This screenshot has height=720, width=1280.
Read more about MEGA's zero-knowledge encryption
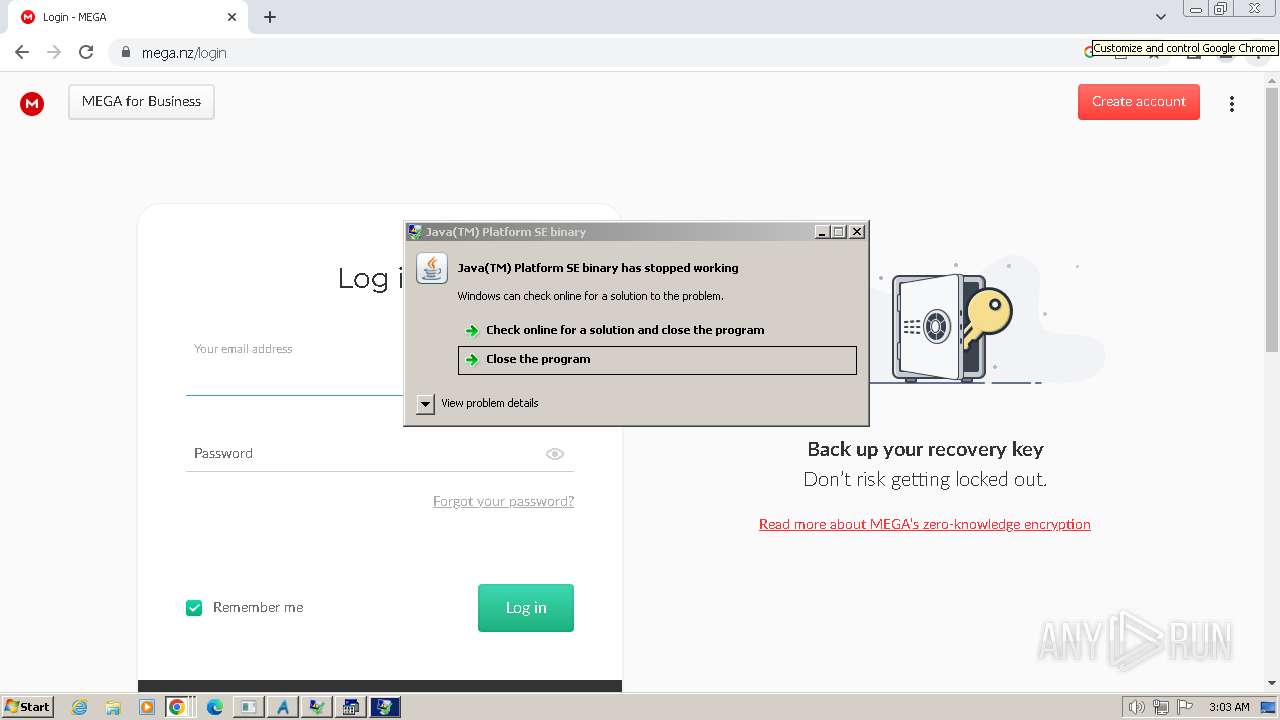point(925,524)
